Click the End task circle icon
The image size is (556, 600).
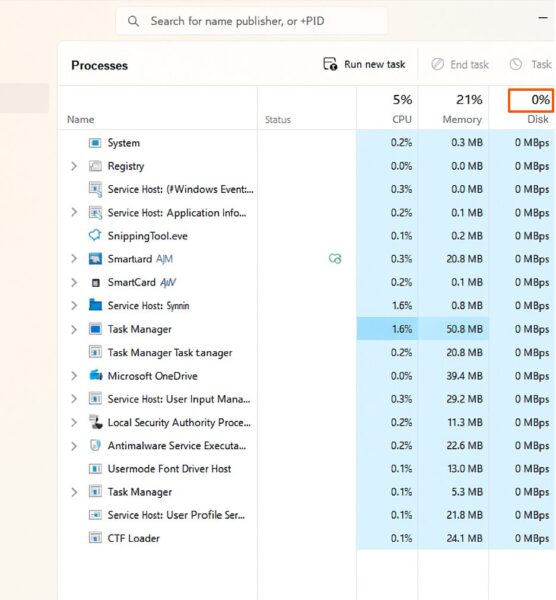tap(437, 64)
